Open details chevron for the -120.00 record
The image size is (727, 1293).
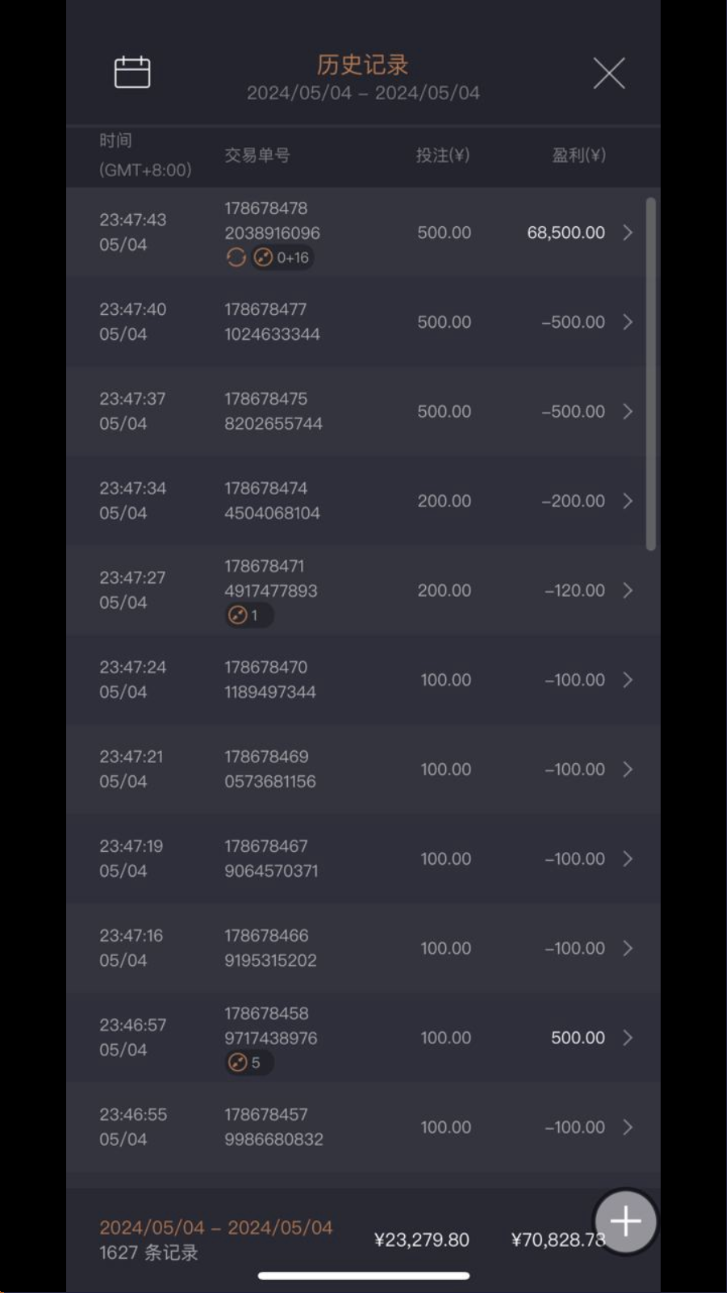pyautogui.click(x=628, y=591)
